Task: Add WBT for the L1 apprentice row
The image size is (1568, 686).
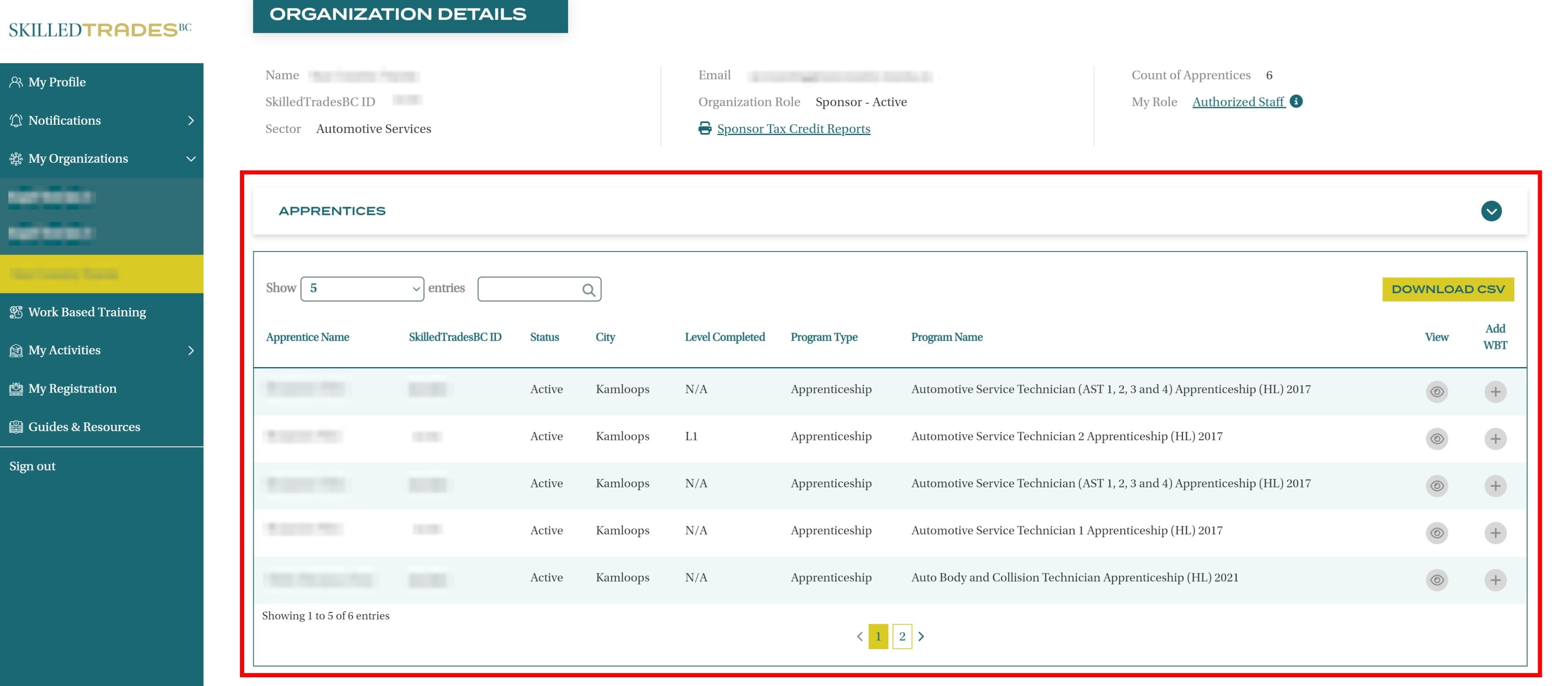Action: click(1495, 438)
